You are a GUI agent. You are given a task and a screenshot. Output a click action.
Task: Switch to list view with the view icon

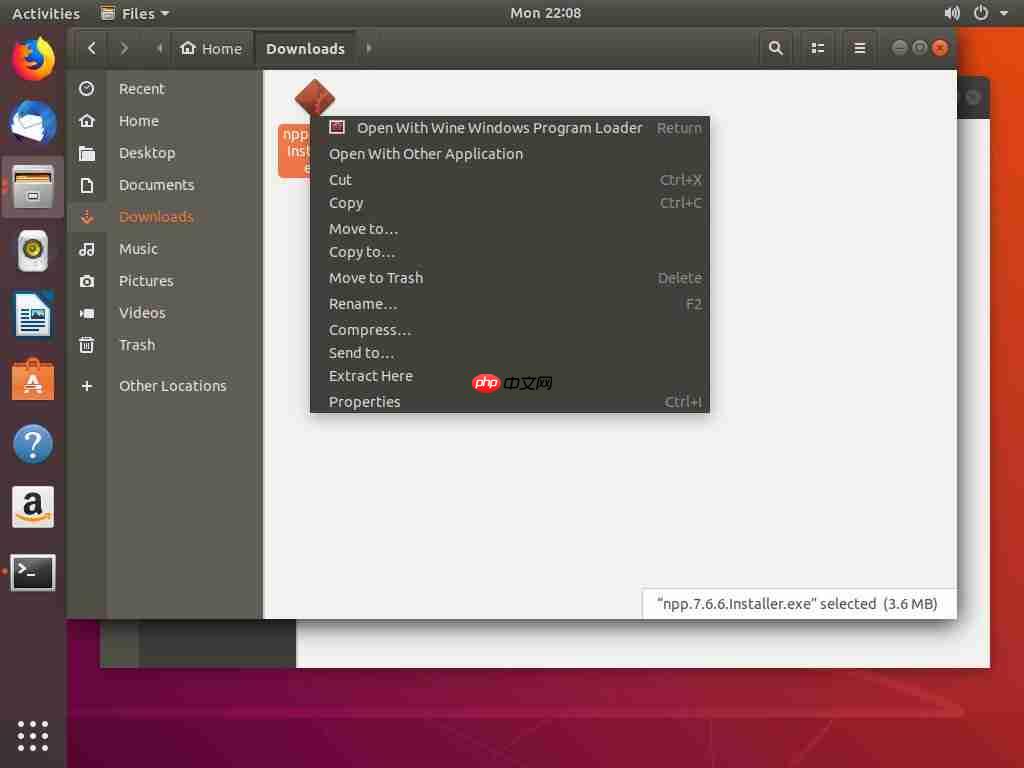817,47
